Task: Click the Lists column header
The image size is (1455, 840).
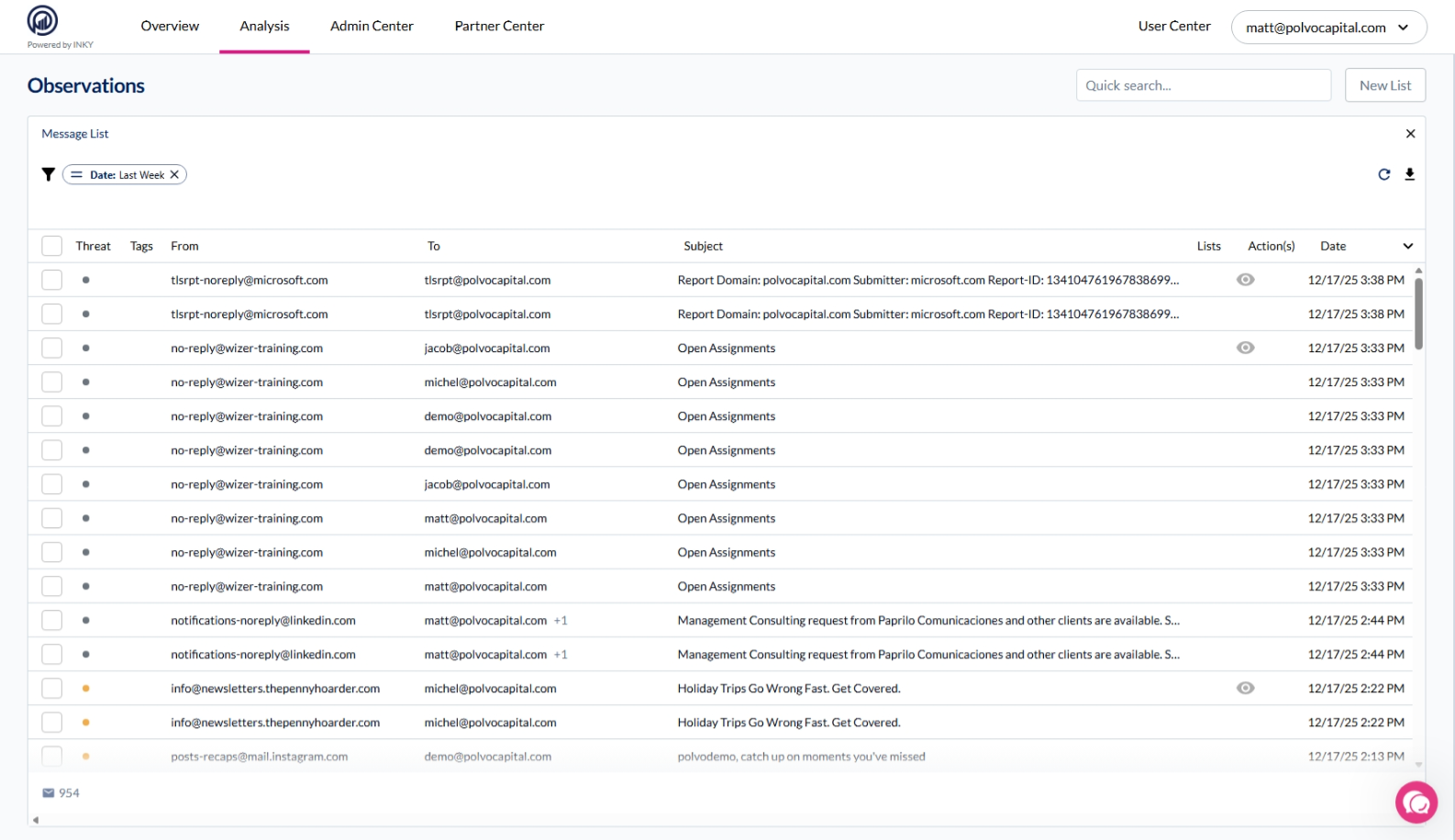Action: [1209, 246]
